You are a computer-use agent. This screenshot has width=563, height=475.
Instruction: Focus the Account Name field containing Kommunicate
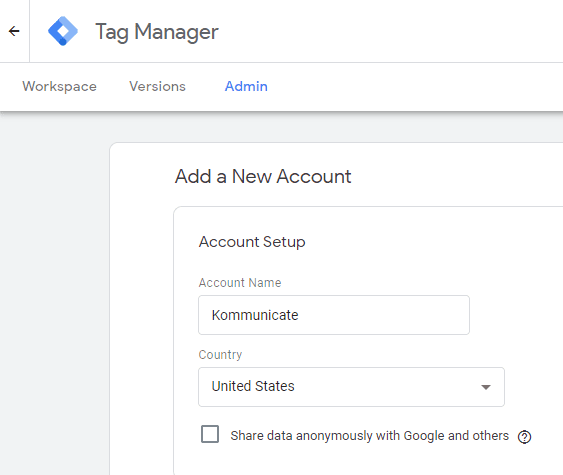[x=334, y=315]
